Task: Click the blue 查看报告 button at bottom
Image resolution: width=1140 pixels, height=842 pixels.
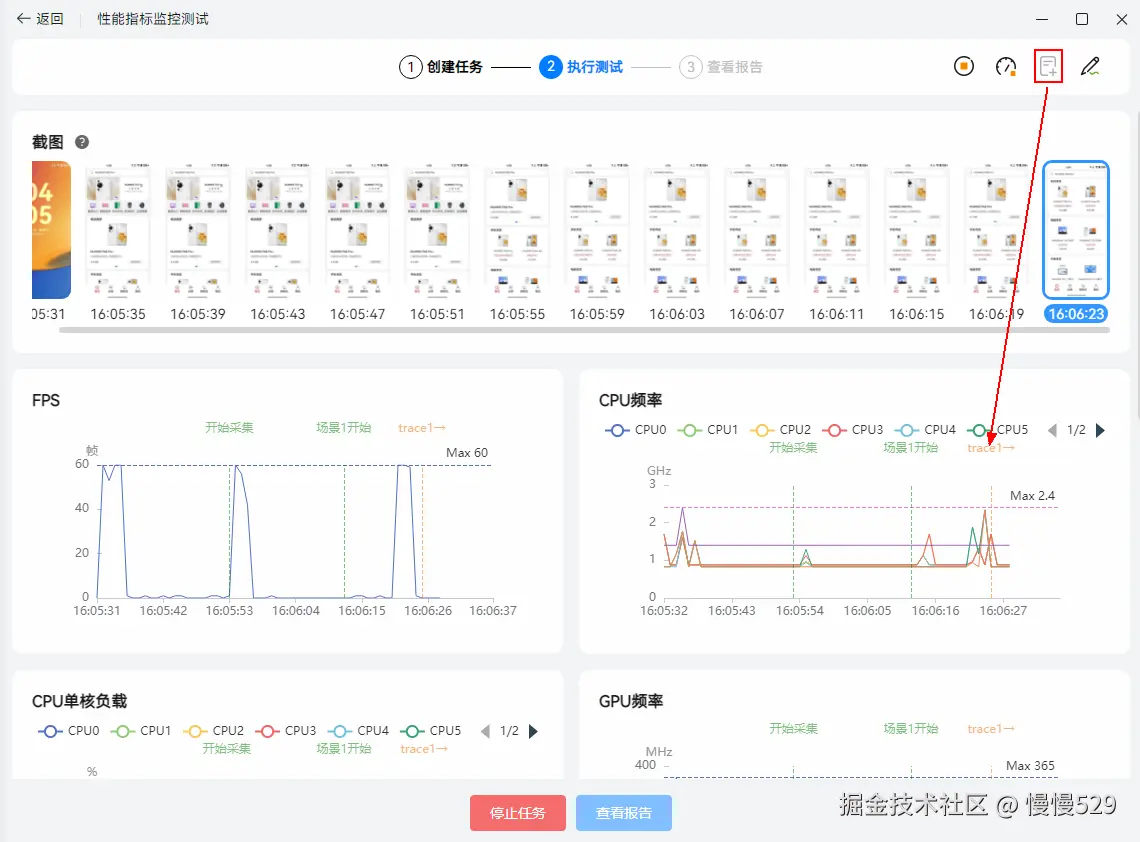Action: click(624, 813)
